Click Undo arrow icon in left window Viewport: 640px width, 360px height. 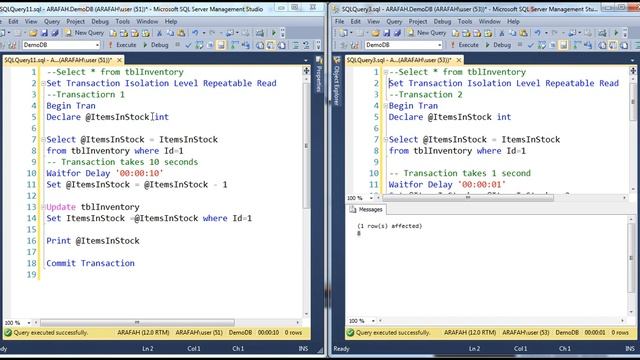[x=196, y=33]
